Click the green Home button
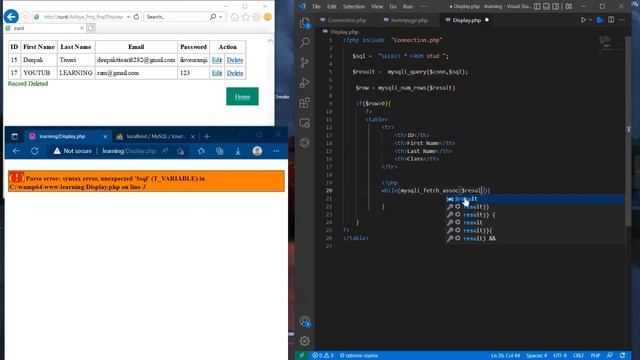Viewport: 640px width, 360px height. click(242, 96)
